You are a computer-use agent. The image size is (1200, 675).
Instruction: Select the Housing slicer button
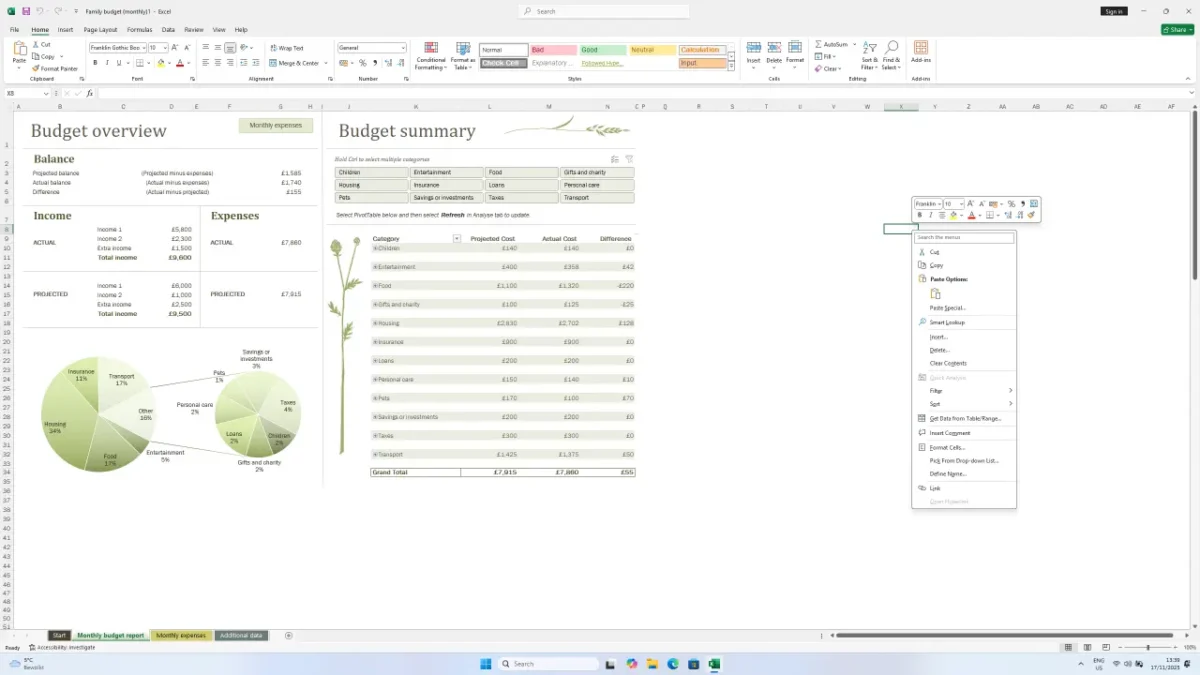click(x=371, y=185)
